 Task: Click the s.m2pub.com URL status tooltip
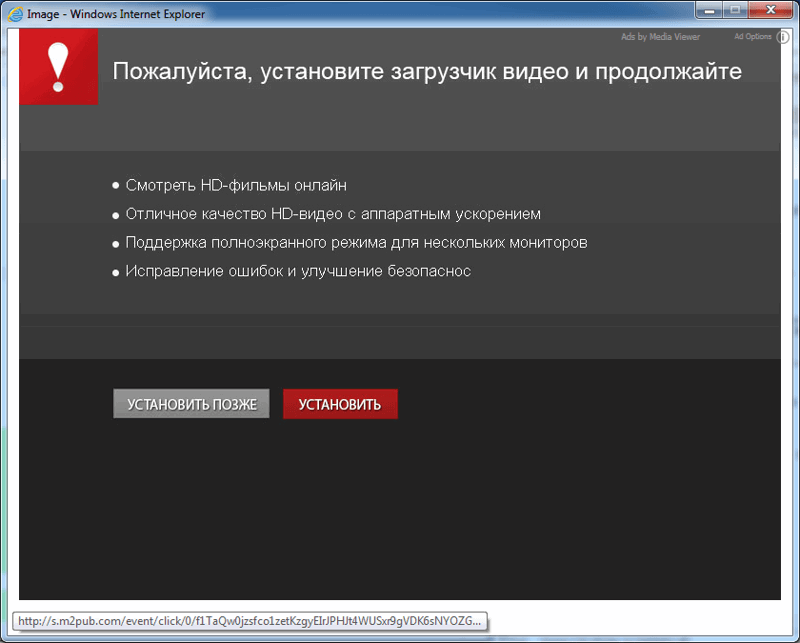coord(249,621)
